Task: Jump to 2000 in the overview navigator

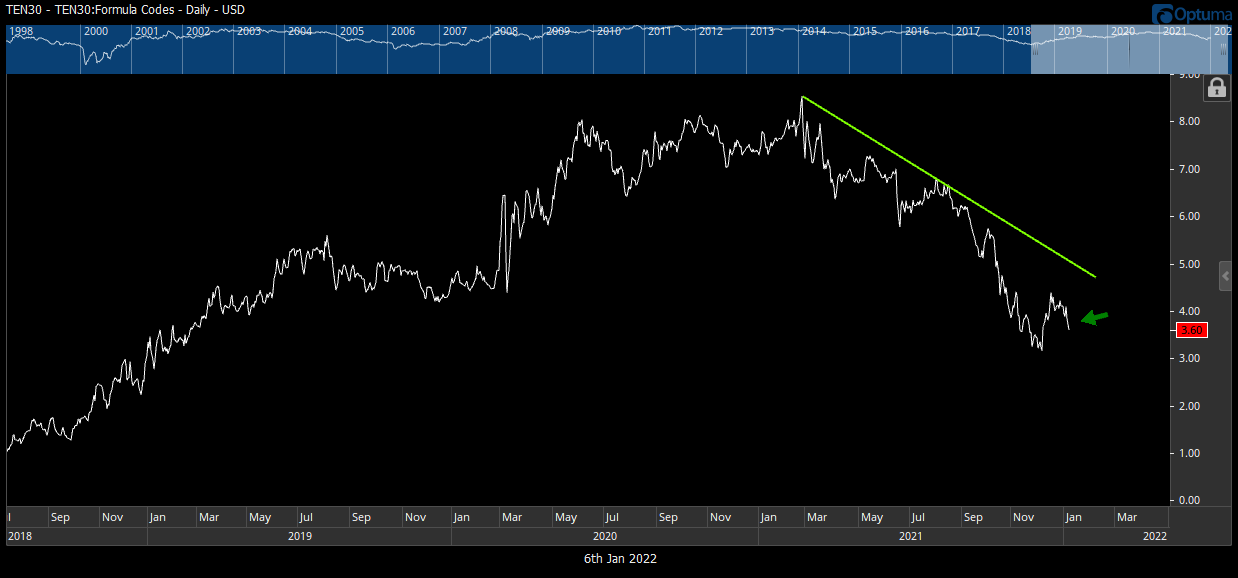Action: [96, 31]
